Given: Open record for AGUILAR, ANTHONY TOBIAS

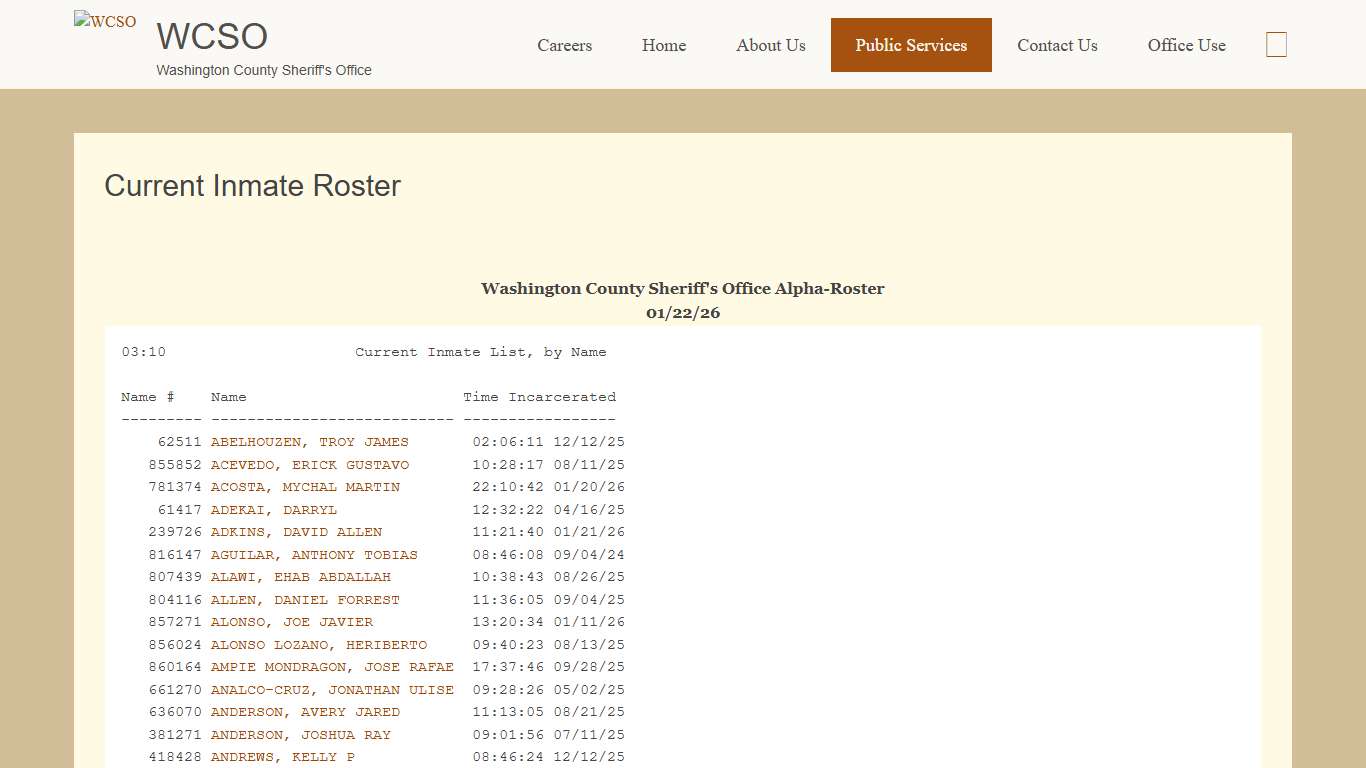Looking at the screenshot, I should point(313,554).
